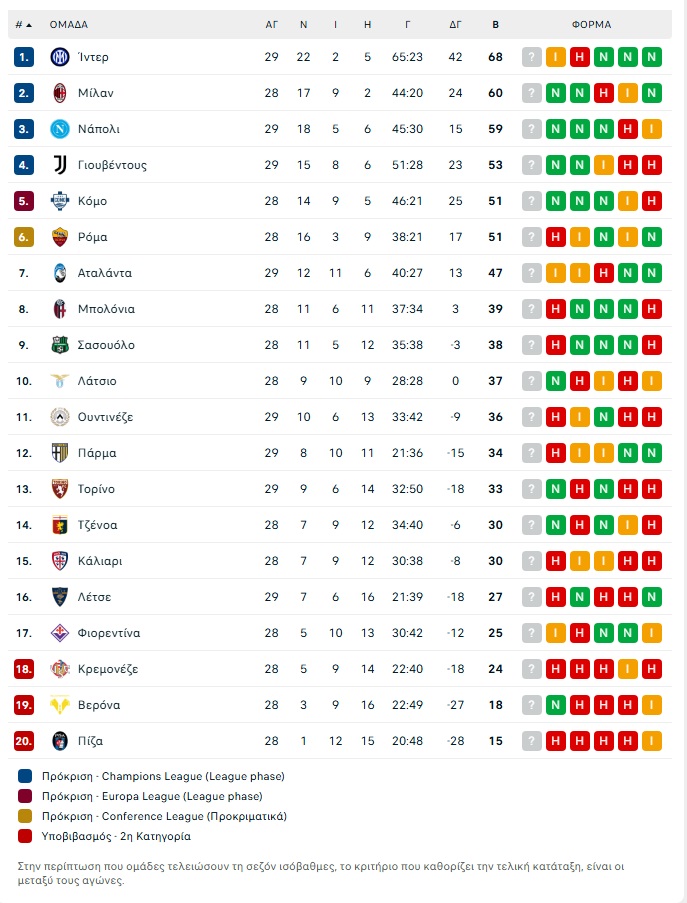Open the Νάπολι team page link
The height and width of the screenshot is (903, 687).
coord(97,128)
